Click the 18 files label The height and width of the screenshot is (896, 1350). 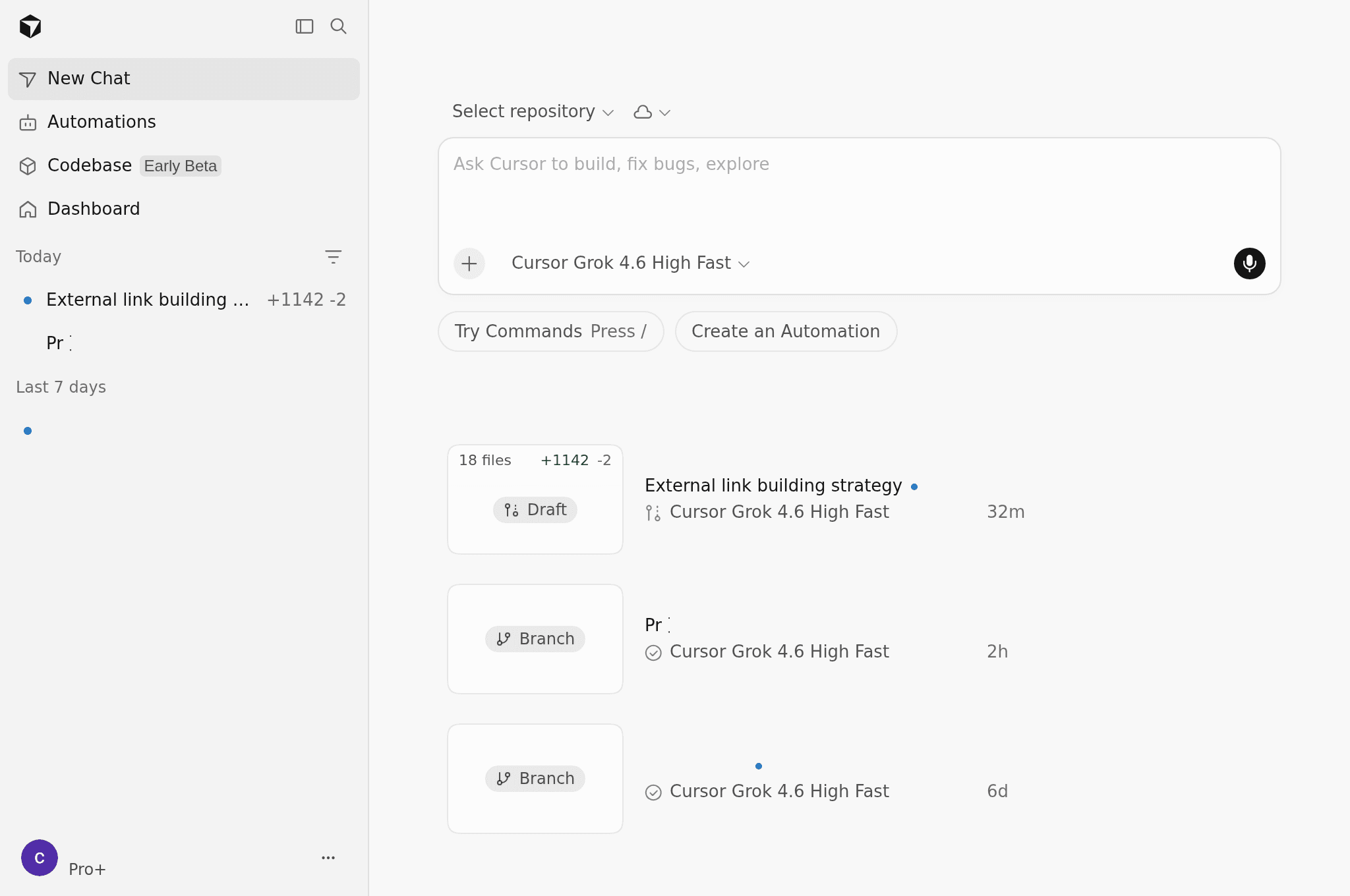[x=485, y=461]
